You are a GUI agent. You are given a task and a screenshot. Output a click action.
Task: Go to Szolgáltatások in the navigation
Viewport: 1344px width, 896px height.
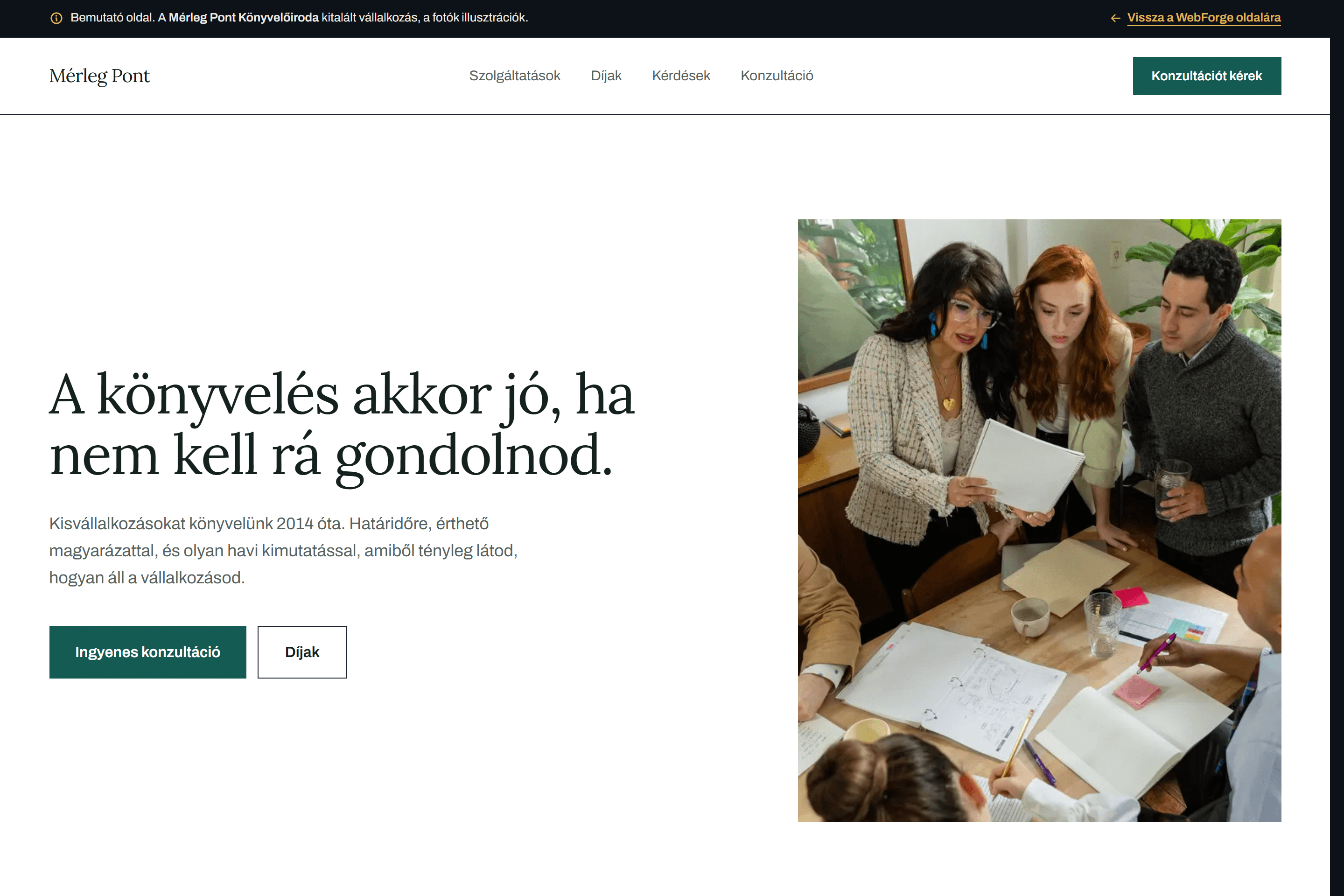[514, 76]
